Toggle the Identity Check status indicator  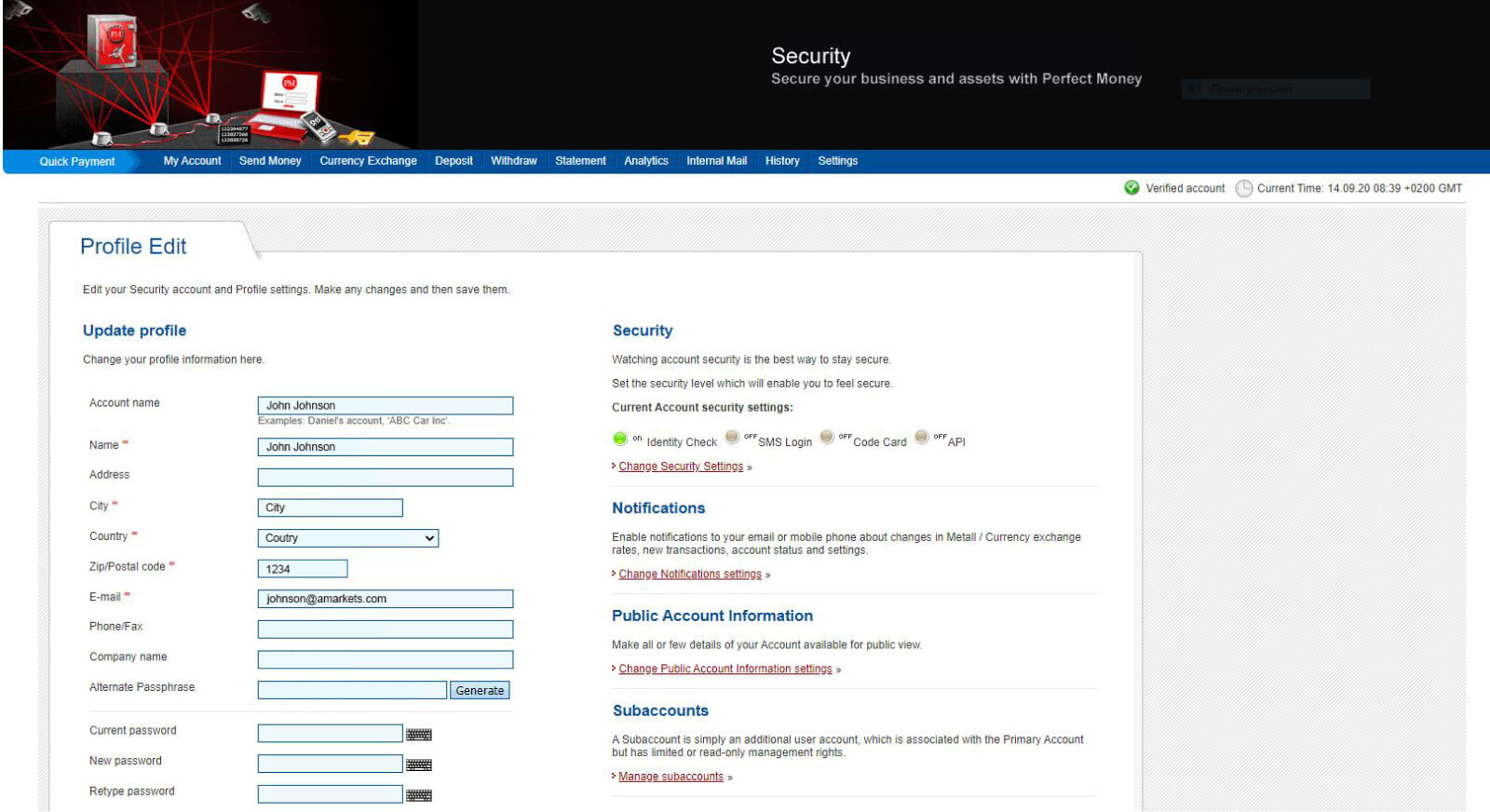(620, 439)
